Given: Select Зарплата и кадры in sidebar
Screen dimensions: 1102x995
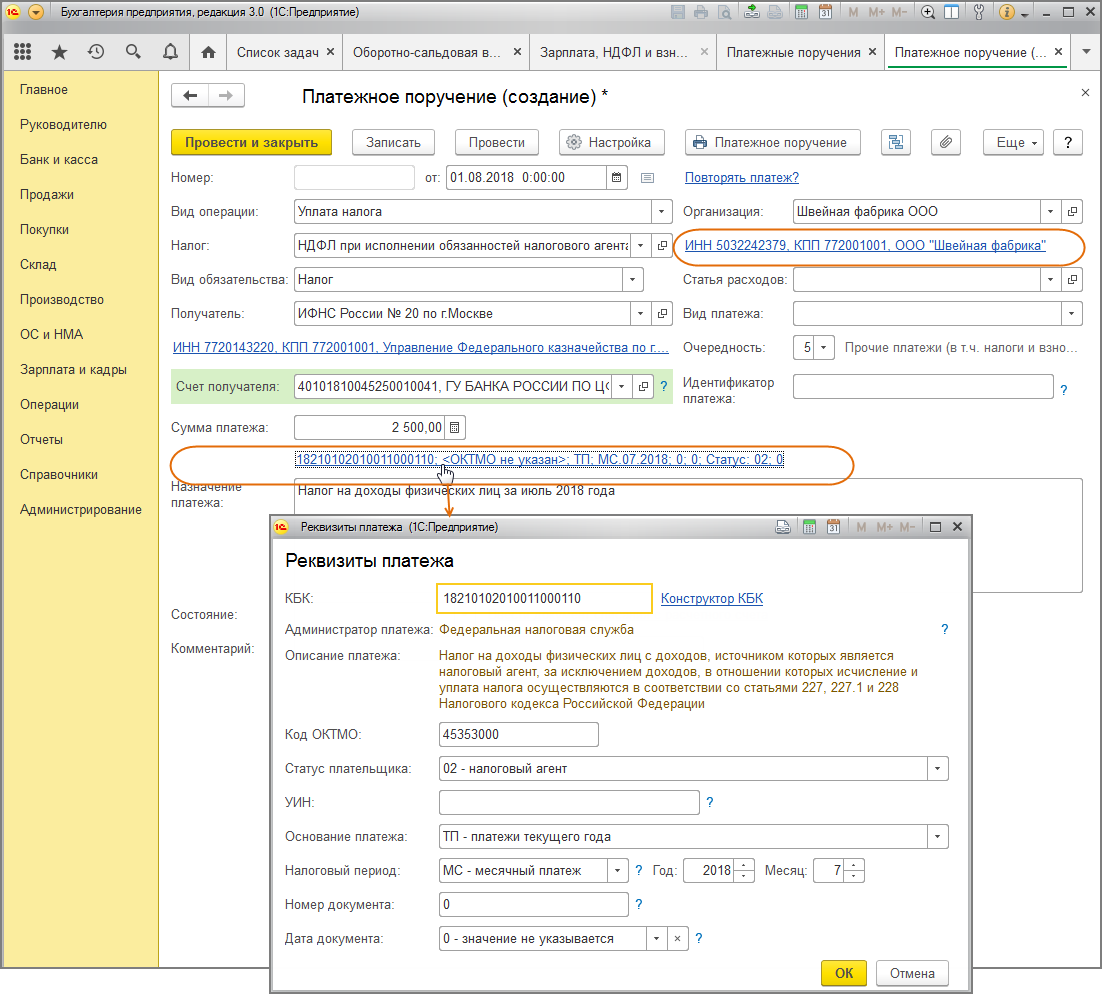Looking at the screenshot, I should tap(73, 369).
